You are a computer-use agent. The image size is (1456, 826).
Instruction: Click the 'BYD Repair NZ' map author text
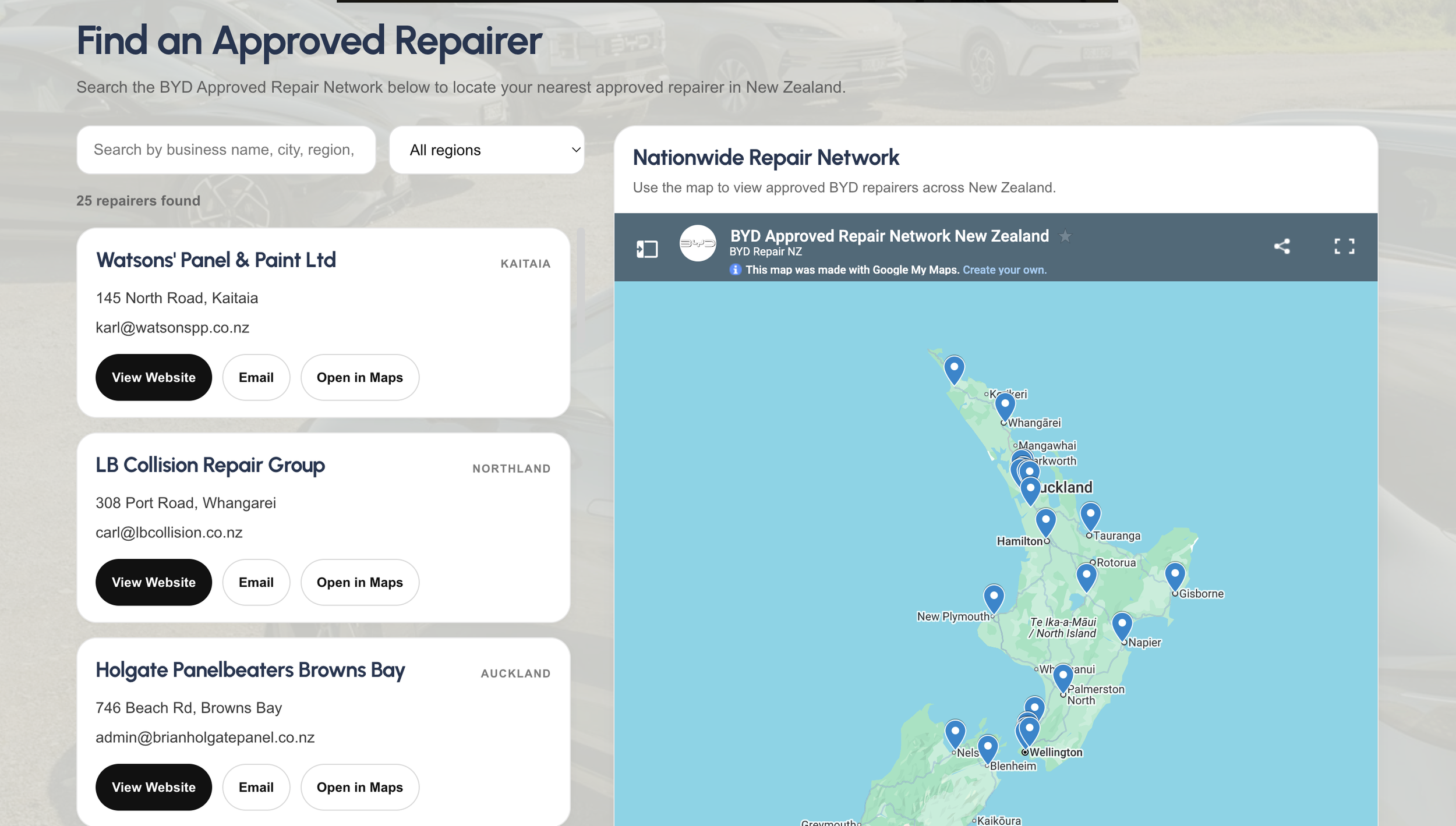(x=766, y=251)
